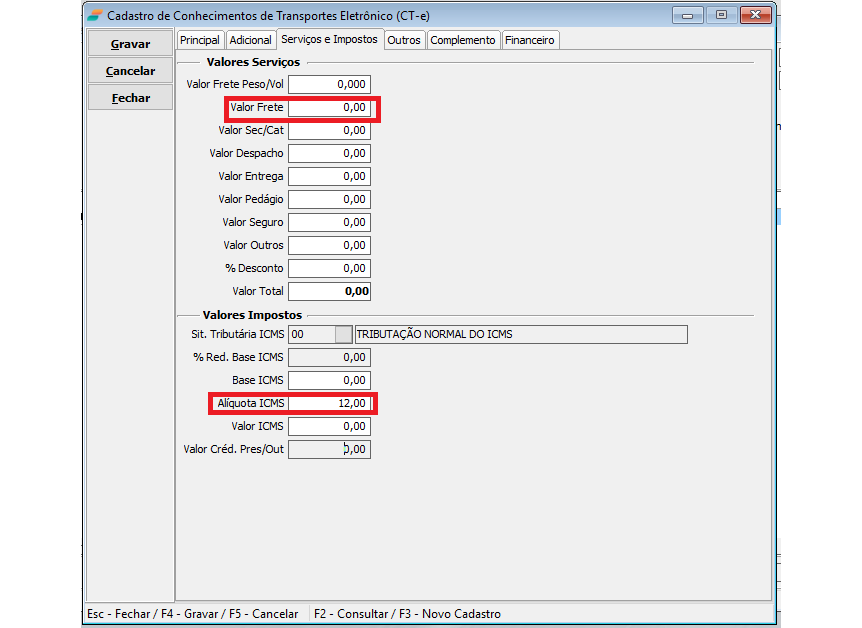The image size is (862, 628).
Task: Click the Fechar button
Action: tap(130, 98)
